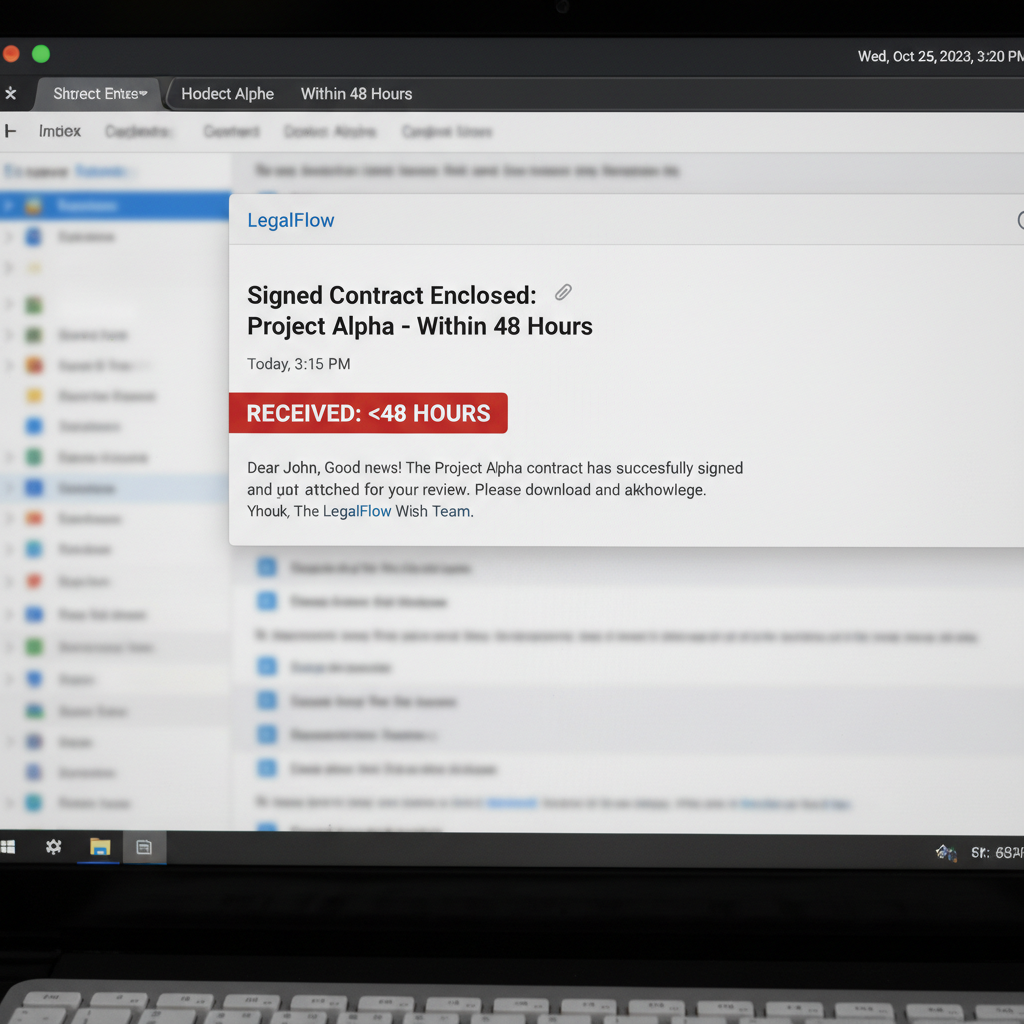This screenshot has width=1024, height=1024.
Task: Click the date and time in top bar
Action: coord(939,56)
